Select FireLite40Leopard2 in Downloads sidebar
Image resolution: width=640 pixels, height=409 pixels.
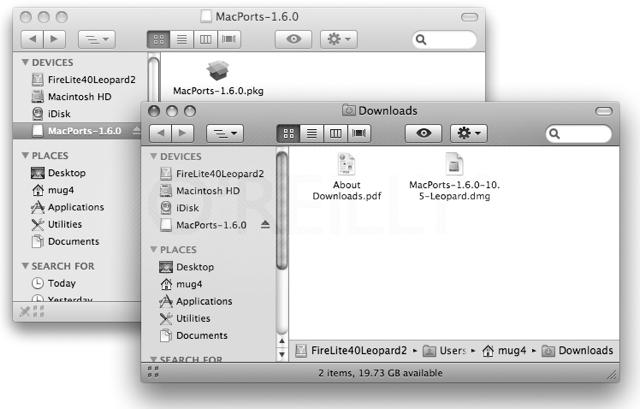point(211,174)
